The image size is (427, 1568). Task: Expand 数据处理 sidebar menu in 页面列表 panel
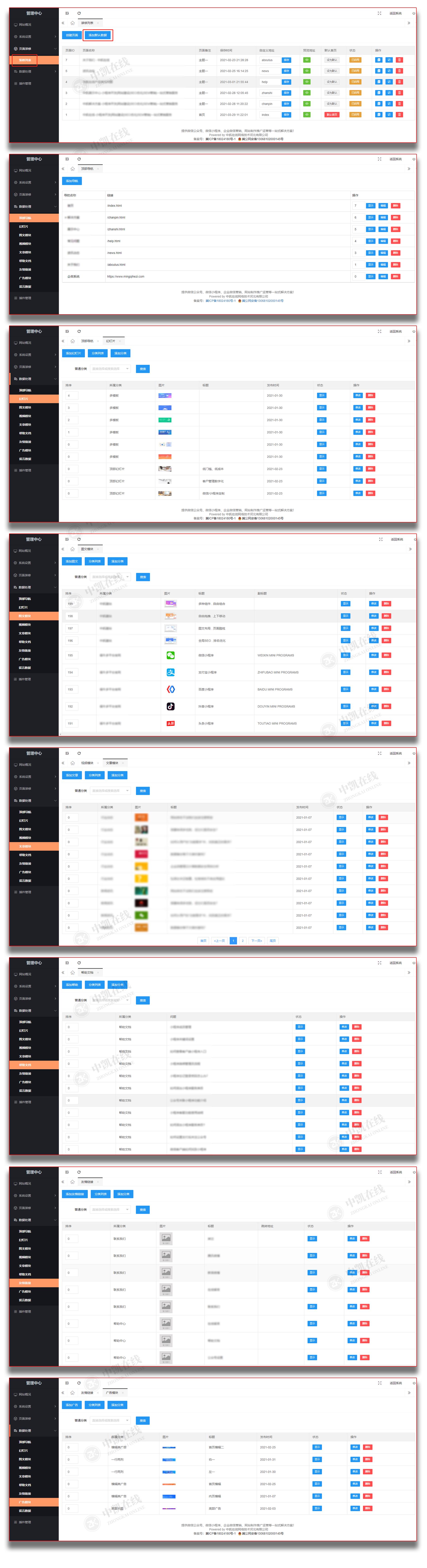tap(34, 72)
